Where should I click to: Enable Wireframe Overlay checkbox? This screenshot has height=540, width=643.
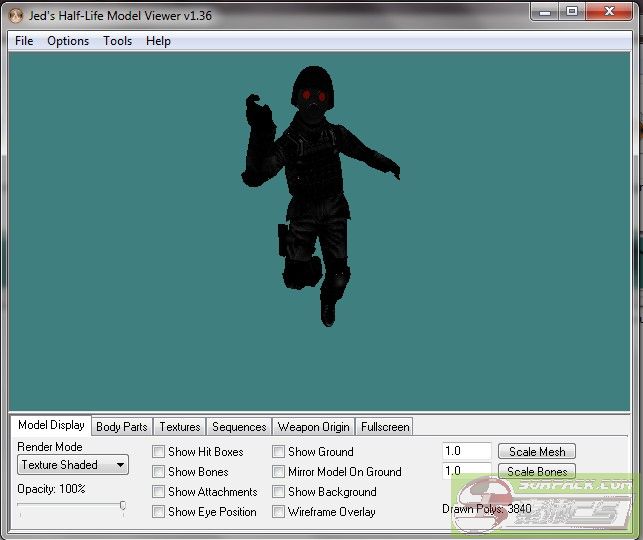tap(278, 512)
